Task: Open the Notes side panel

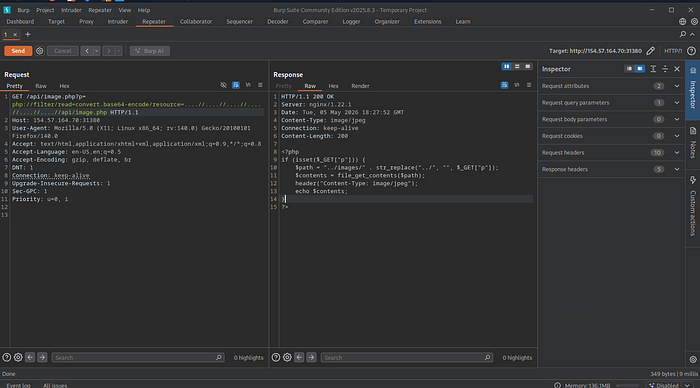Action: [x=693, y=143]
